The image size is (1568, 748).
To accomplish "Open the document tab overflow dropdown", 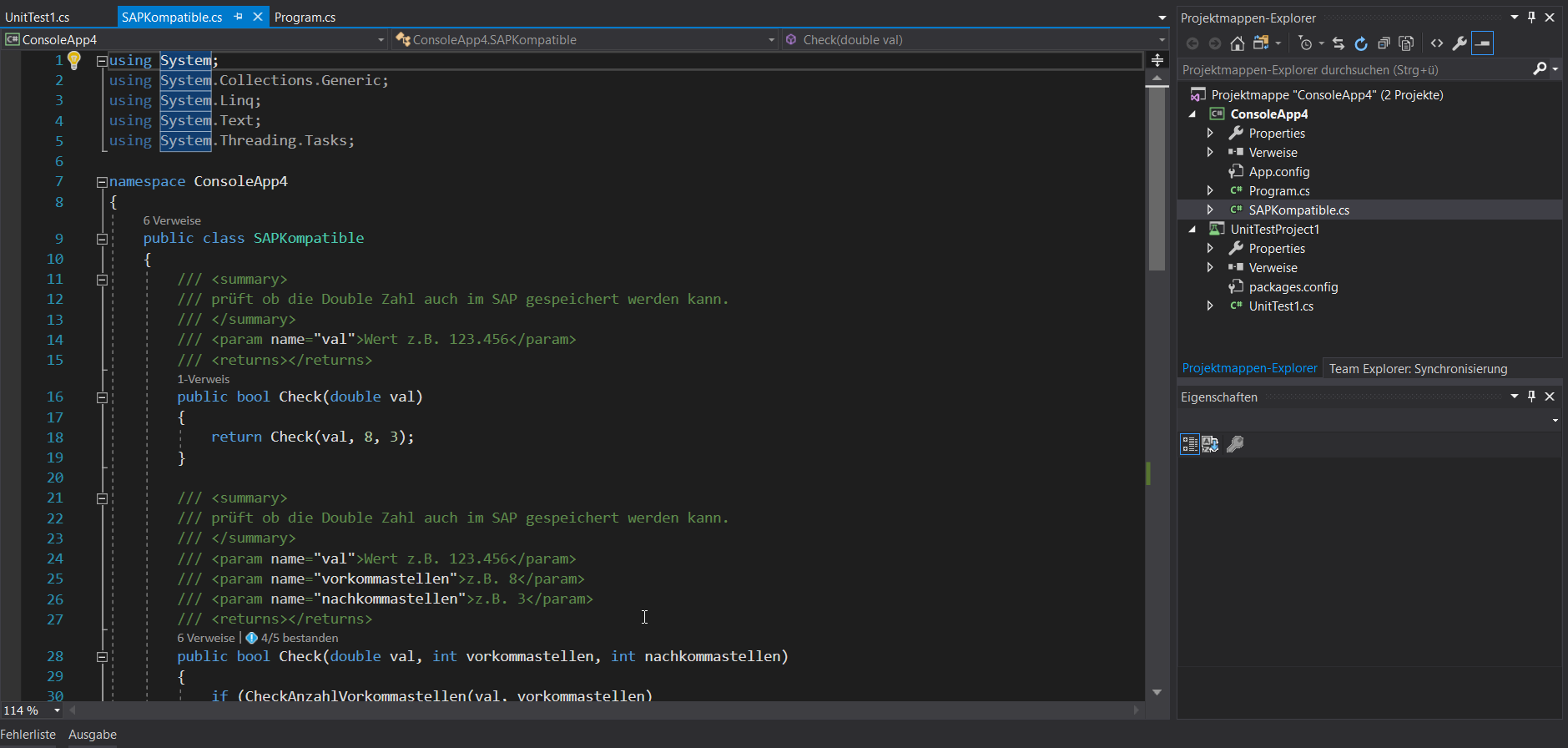I will tap(1162, 18).
